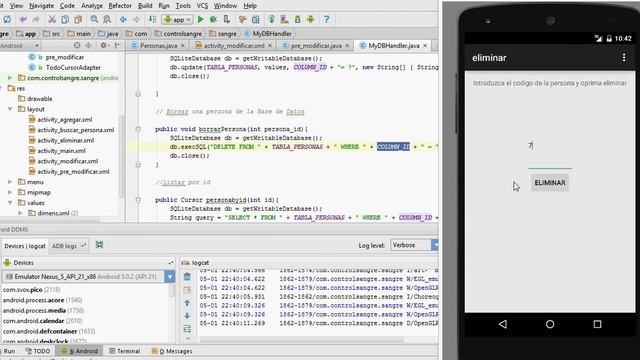Expand the menu folder
Image resolution: width=640 pixels, height=360 pixels.
(x=10, y=182)
